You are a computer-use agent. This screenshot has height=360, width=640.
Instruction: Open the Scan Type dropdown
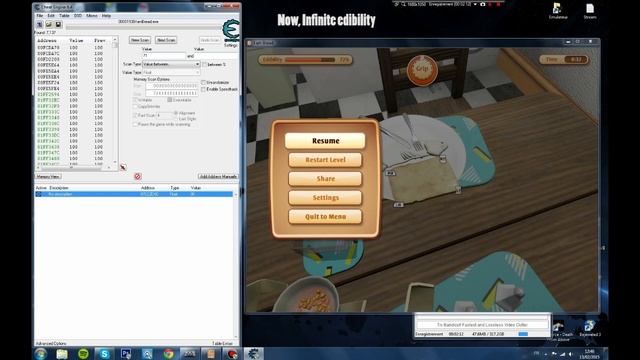[x=171, y=64]
